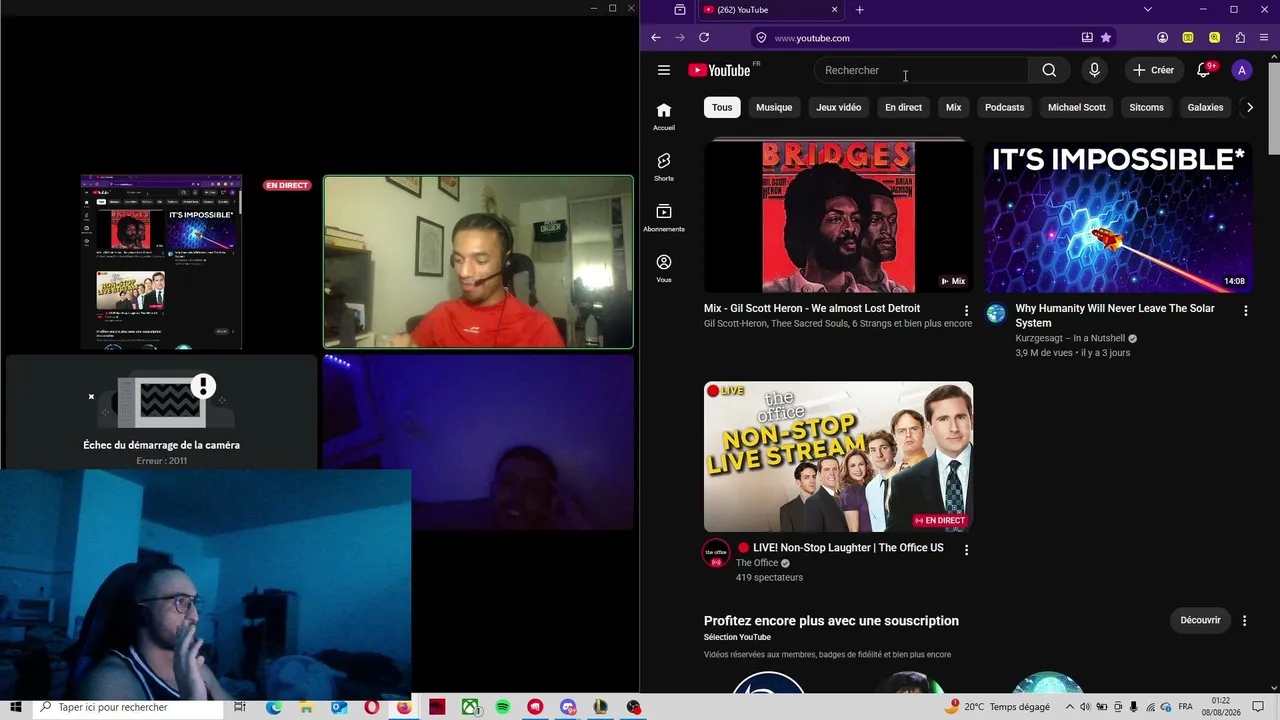Open the Bridges mix thumbnail
This screenshot has height=720, width=1280.
point(838,217)
